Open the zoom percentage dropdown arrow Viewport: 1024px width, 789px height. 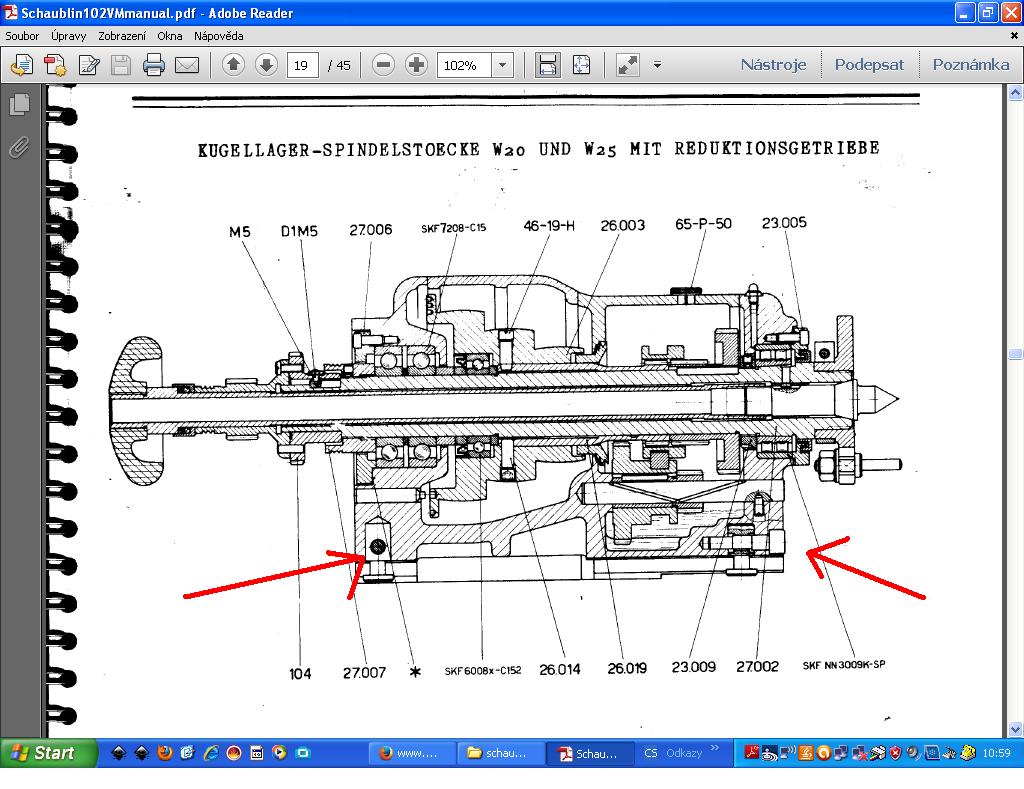point(502,65)
